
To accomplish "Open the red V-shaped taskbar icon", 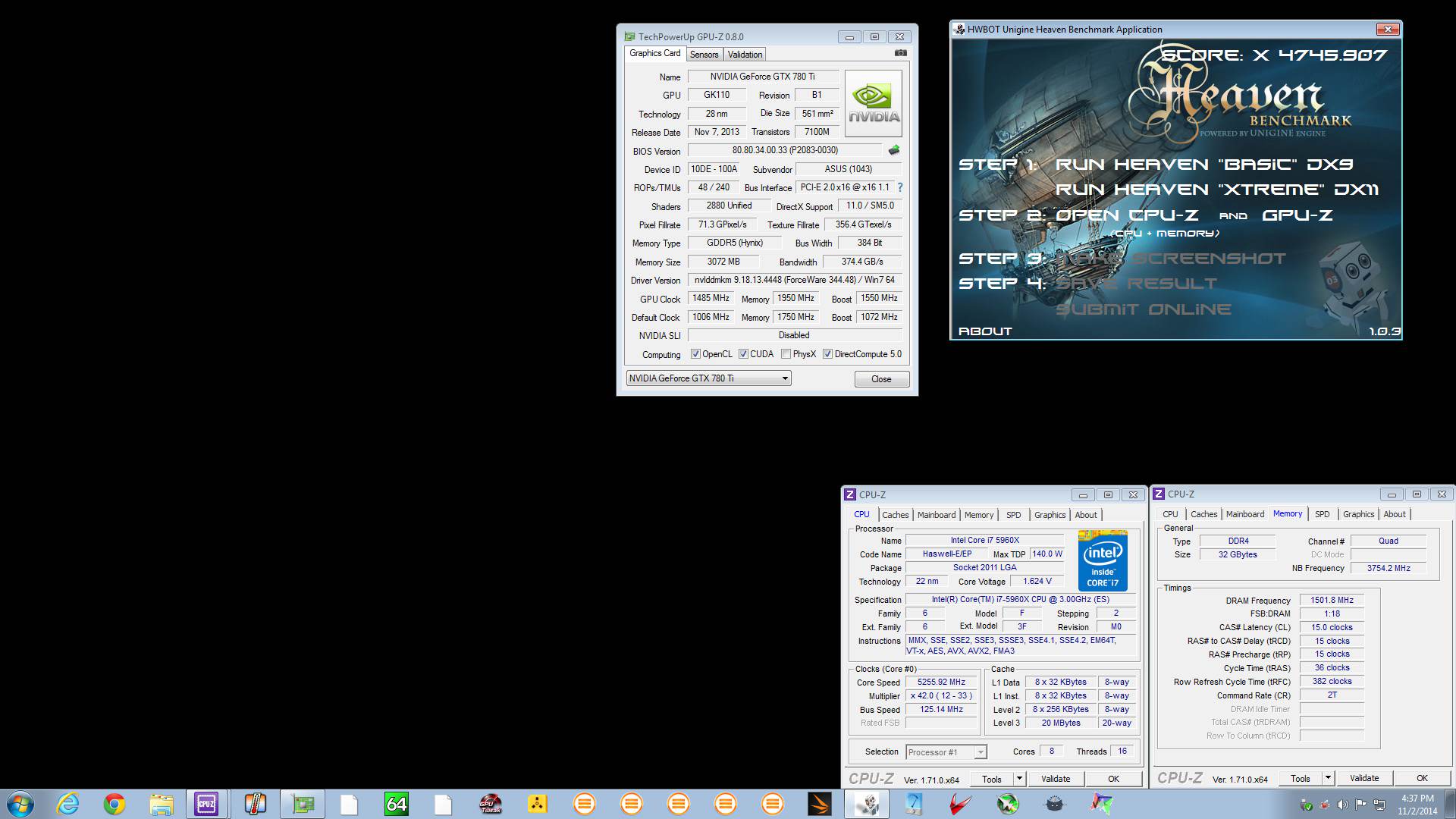I will click(x=961, y=804).
